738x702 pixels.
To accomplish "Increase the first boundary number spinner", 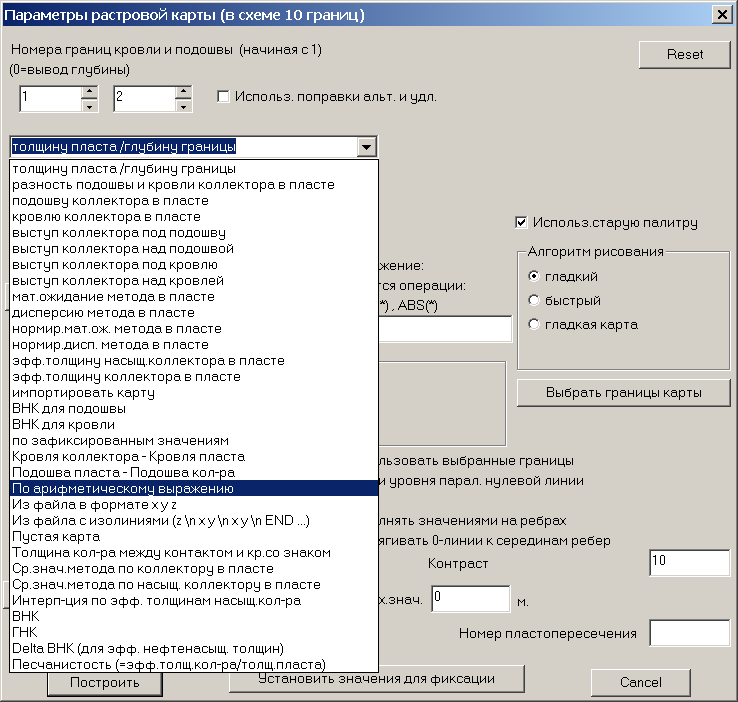I will (x=89, y=91).
